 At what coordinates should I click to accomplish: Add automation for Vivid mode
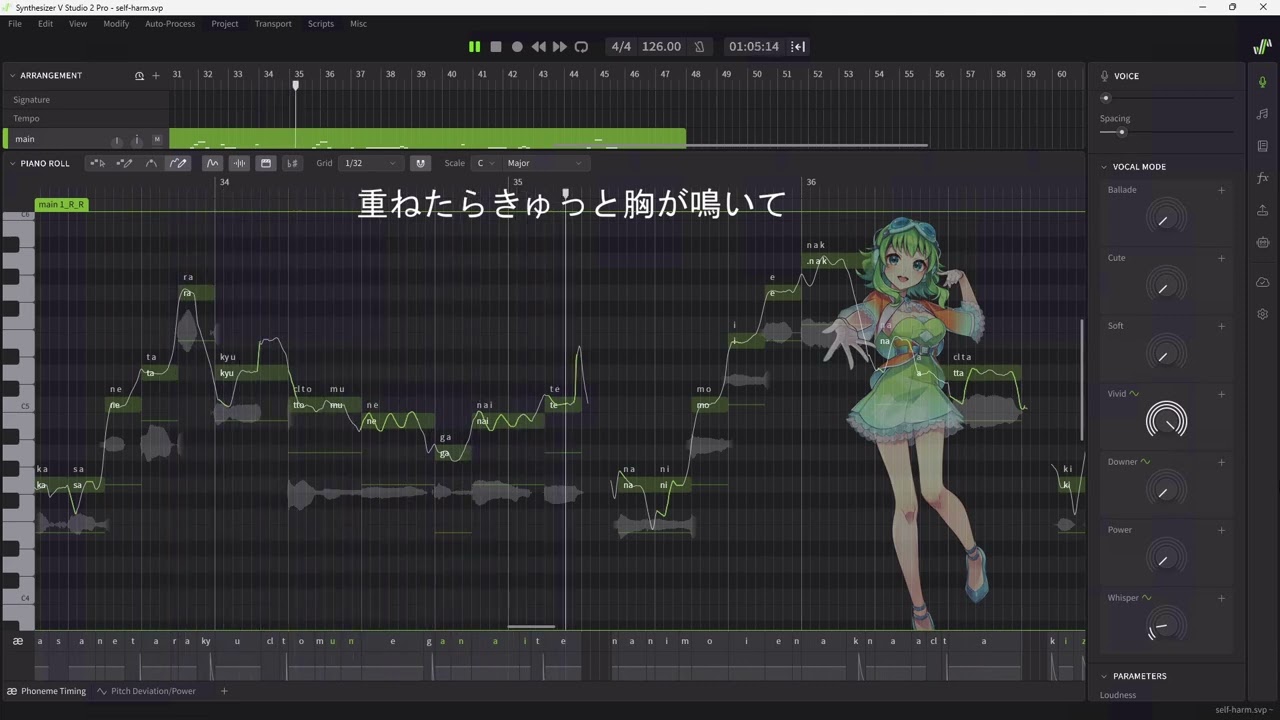(x=1221, y=394)
